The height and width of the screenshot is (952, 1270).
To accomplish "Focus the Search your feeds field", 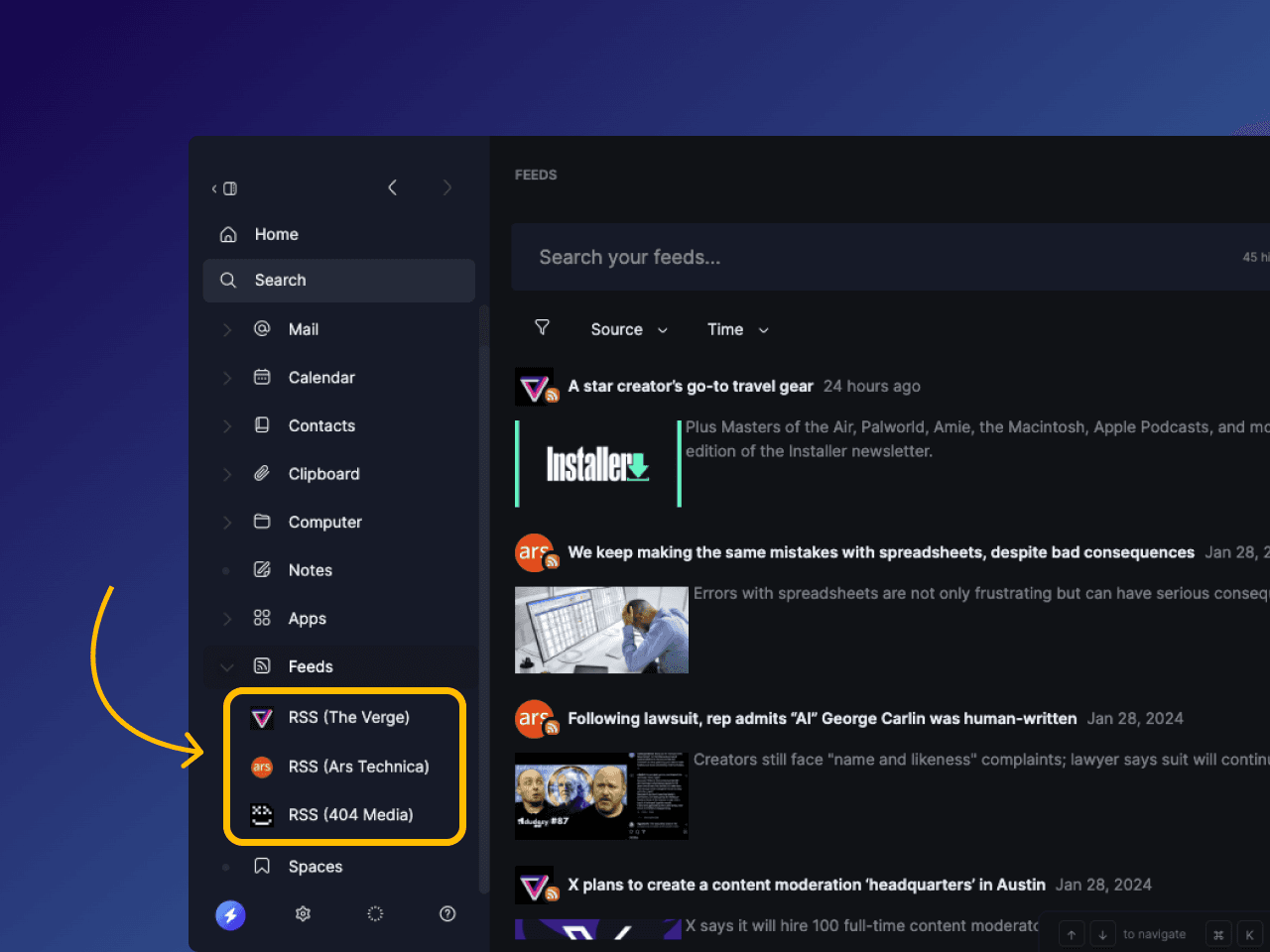I will 890,257.
